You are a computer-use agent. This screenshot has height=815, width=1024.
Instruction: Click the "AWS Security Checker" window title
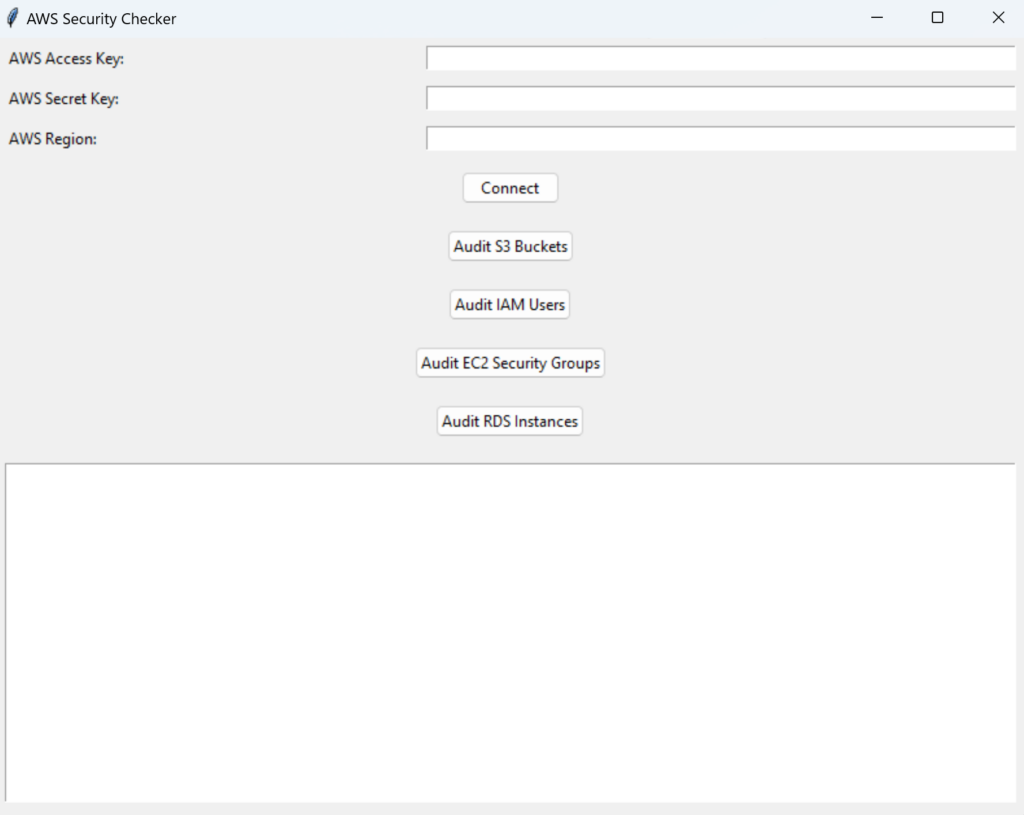coord(101,19)
